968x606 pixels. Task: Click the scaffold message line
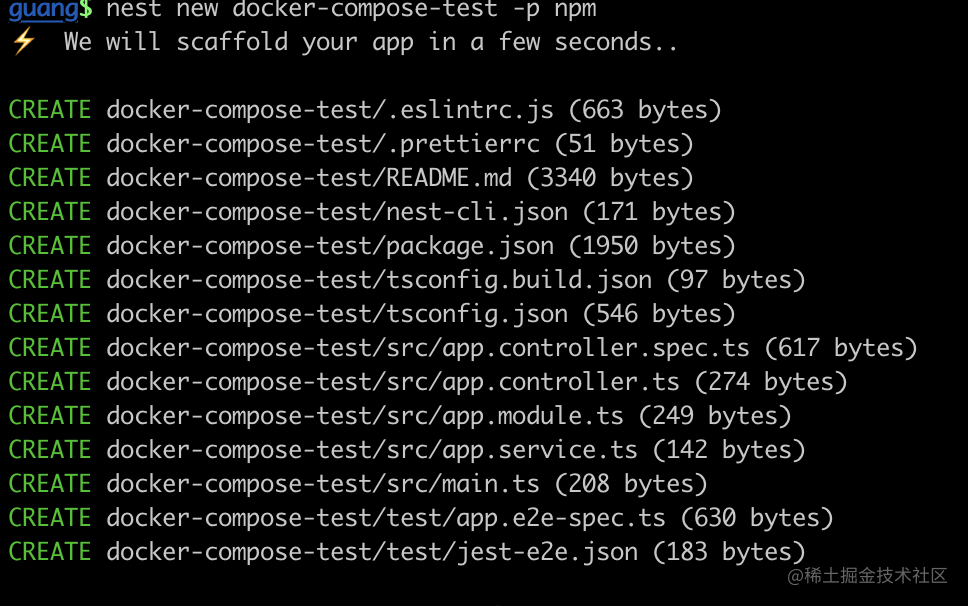click(x=370, y=42)
